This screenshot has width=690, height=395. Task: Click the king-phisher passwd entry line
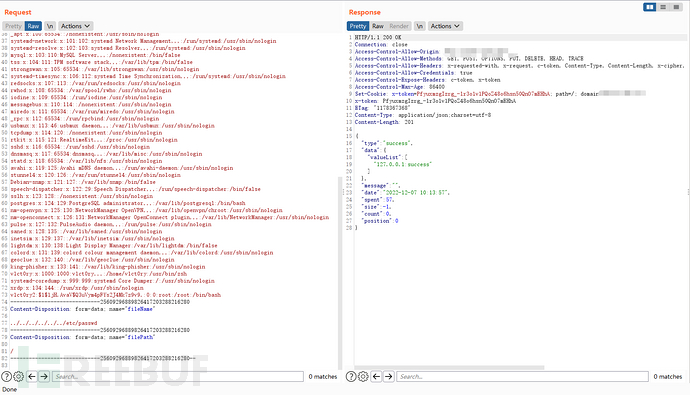(108, 267)
